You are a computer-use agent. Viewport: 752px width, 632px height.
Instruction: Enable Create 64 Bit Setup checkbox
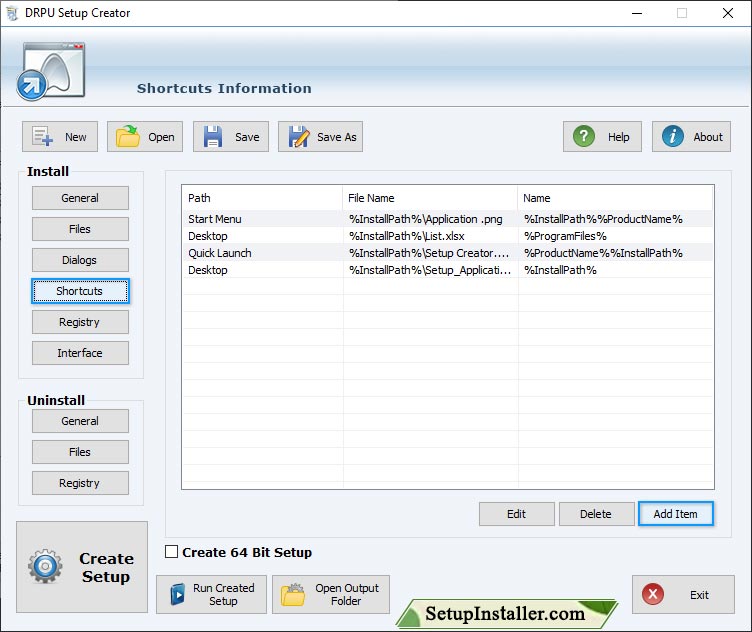[x=171, y=551]
